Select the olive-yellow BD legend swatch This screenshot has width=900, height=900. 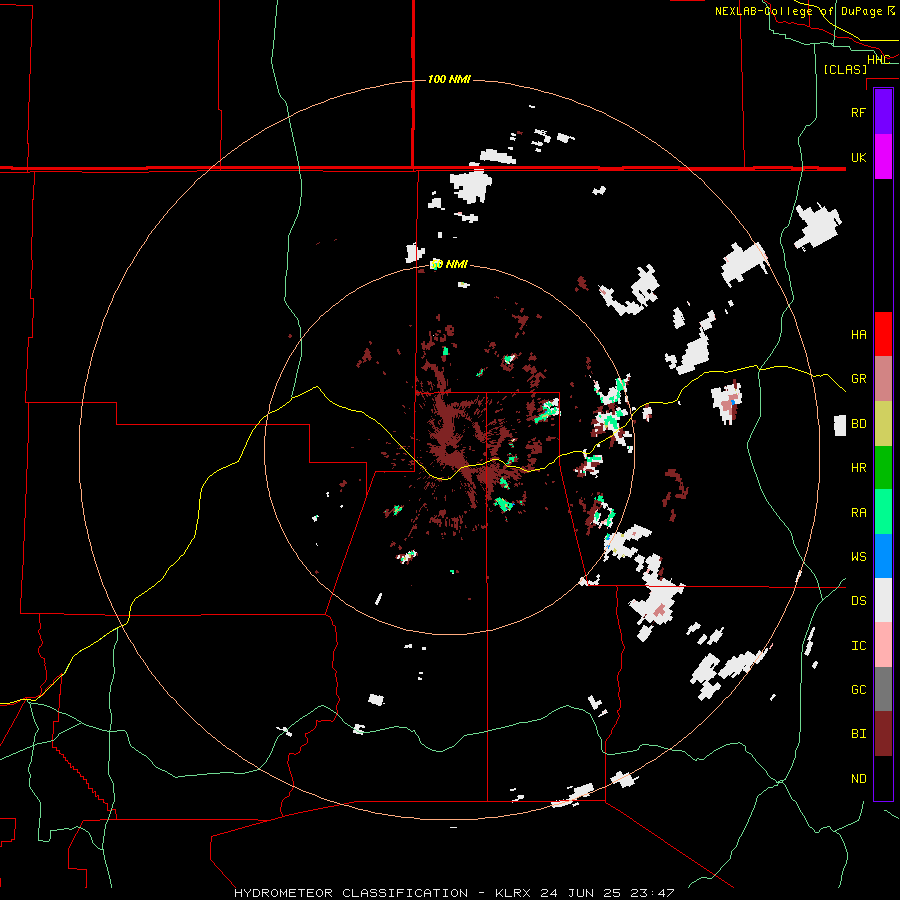pos(883,423)
